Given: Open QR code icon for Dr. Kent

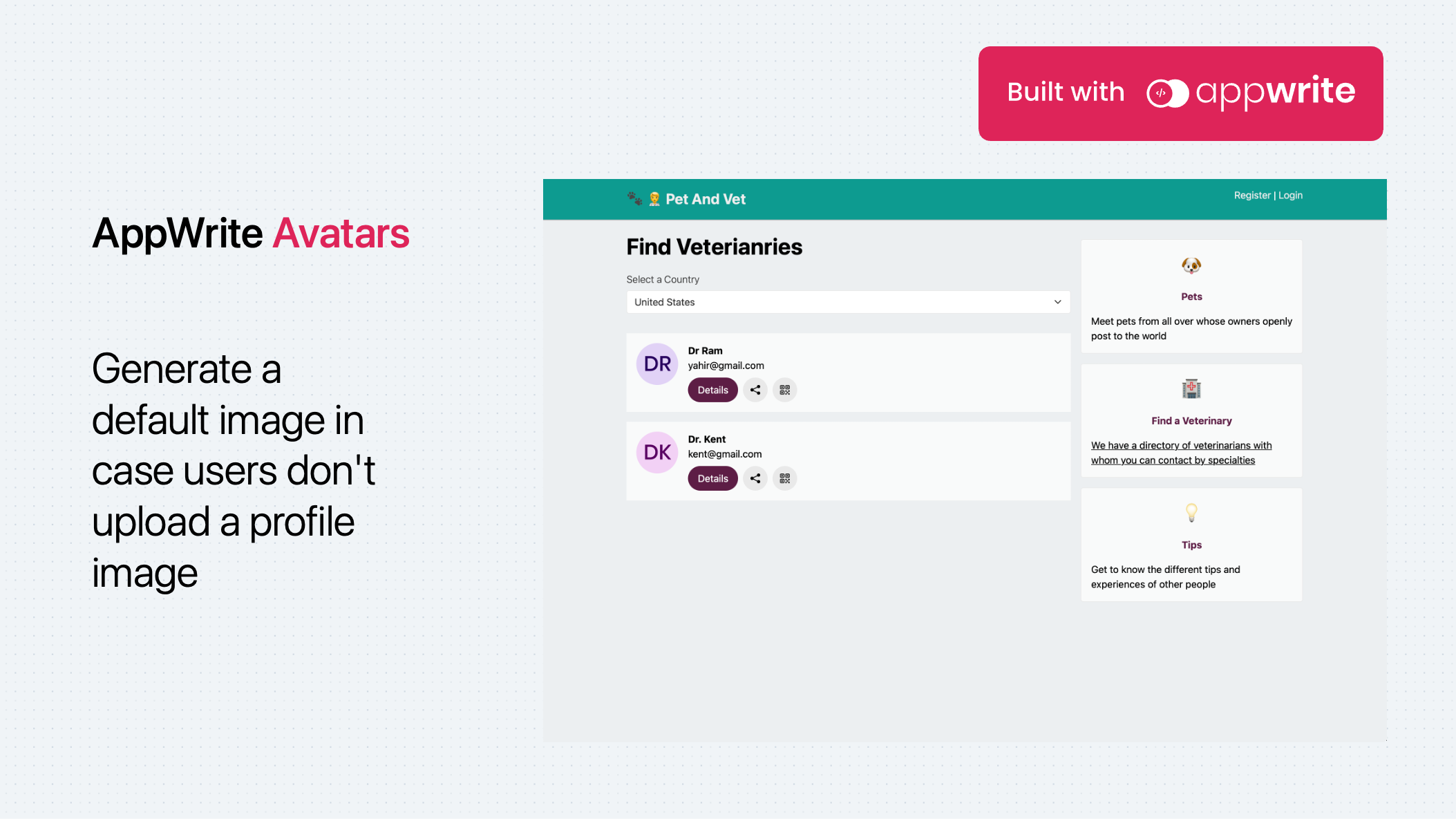Looking at the screenshot, I should pyautogui.click(x=784, y=478).
